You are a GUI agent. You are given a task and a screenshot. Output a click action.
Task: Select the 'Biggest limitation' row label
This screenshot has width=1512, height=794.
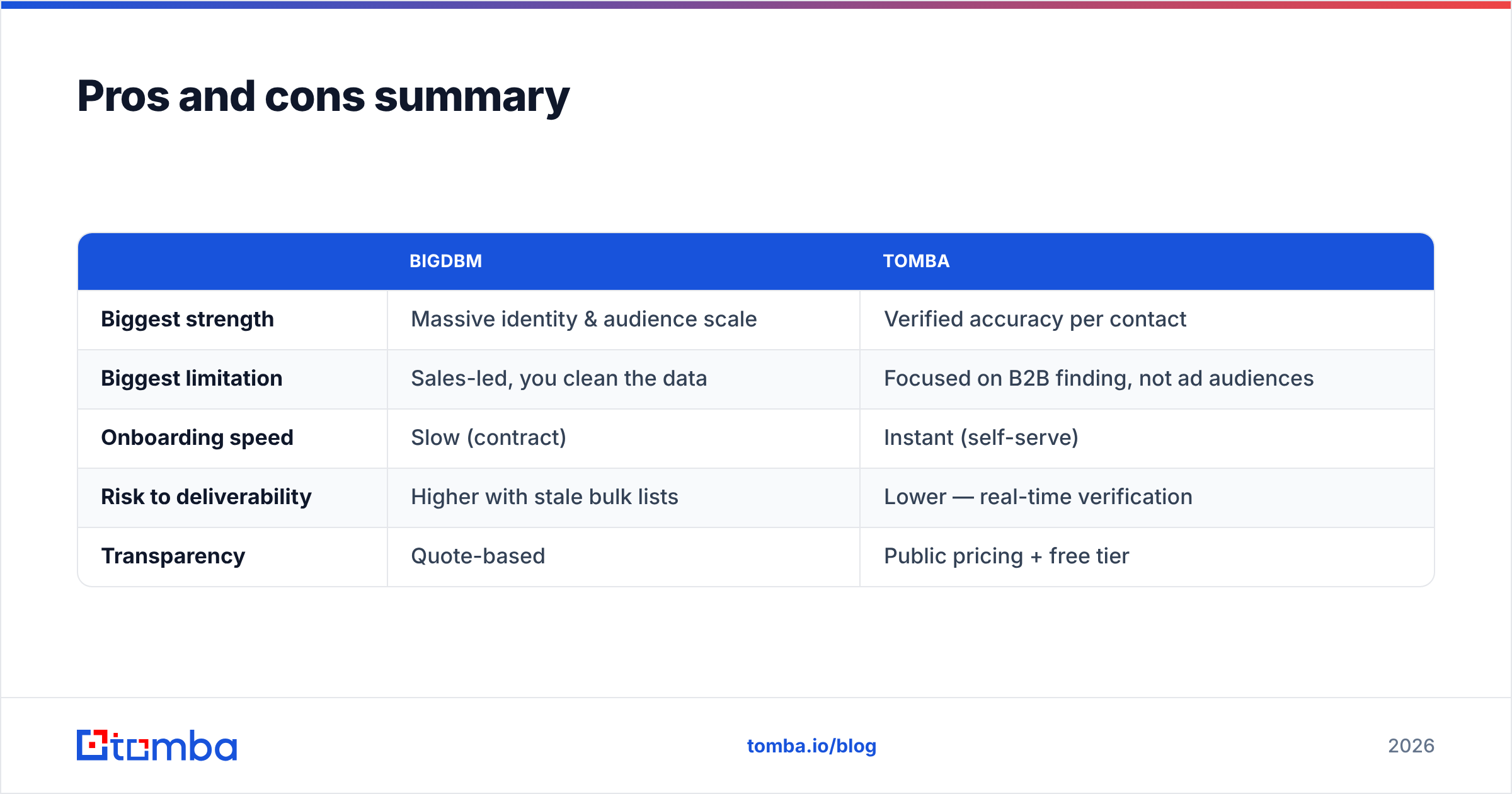point(192,379)
